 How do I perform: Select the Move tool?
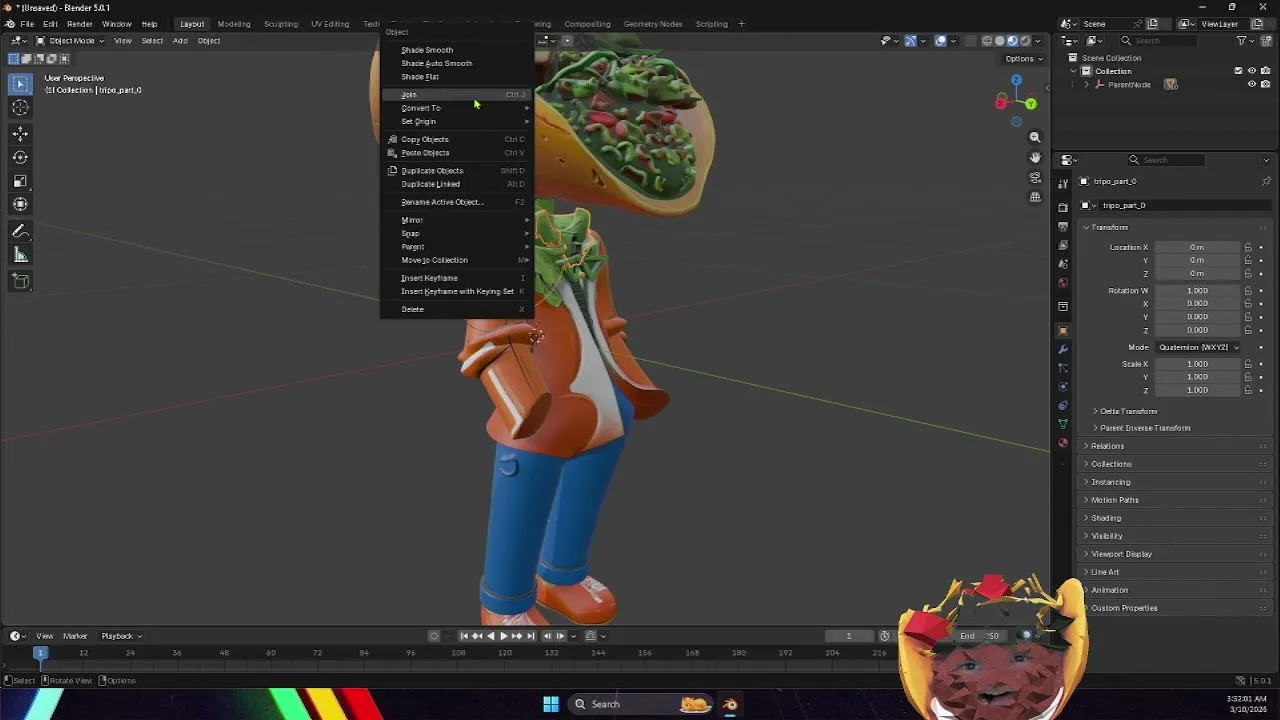tap(20, 134)
